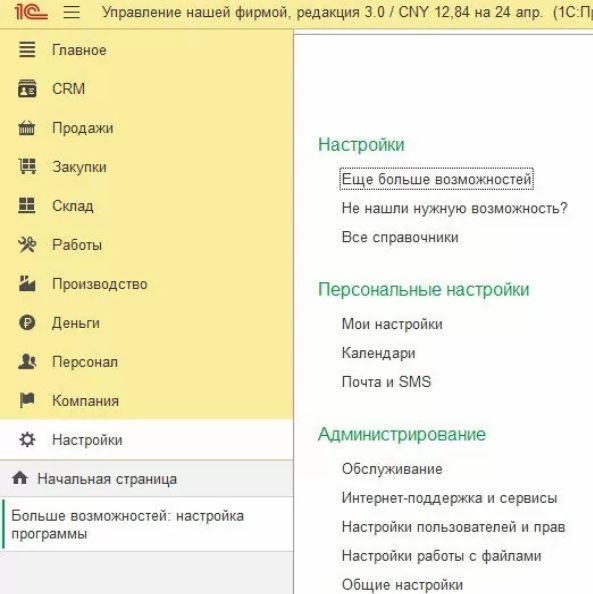Open the Календари link

tap(378, 353)
